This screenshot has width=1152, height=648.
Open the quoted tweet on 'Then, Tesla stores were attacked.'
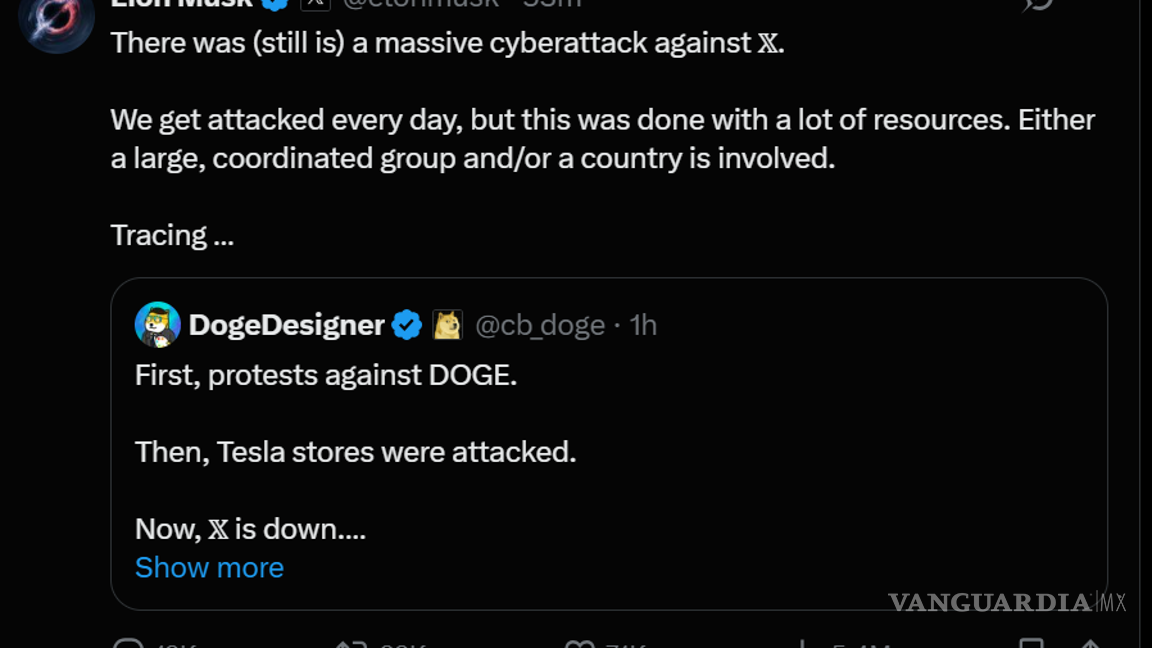(355, 452)
